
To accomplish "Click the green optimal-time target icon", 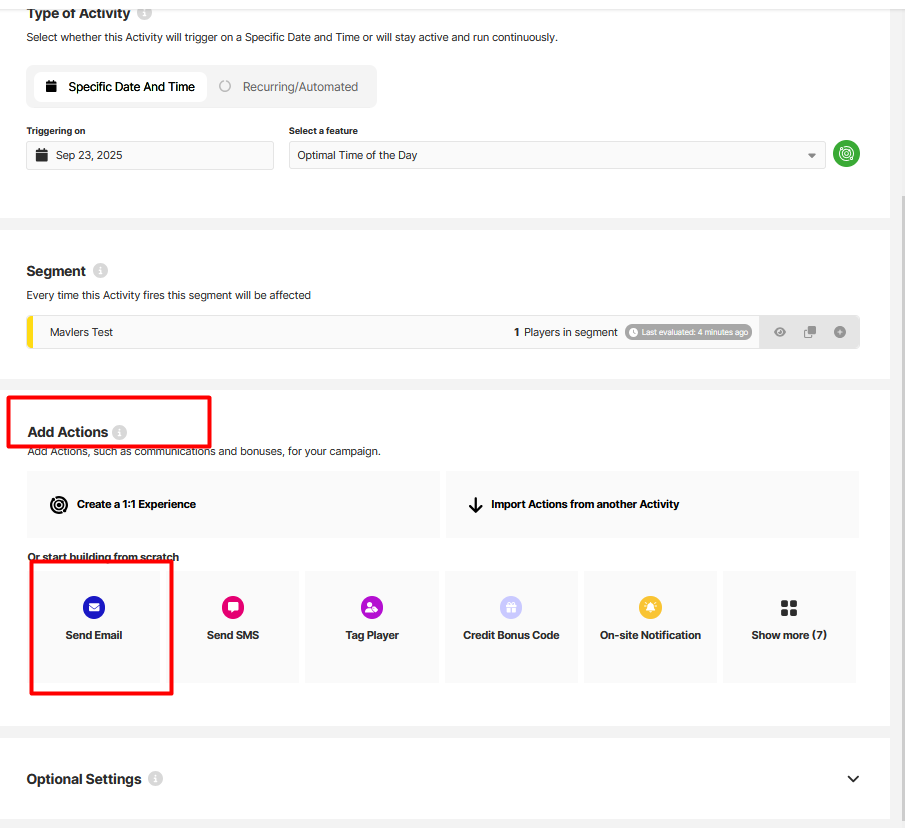I will [x=846, y=154].
